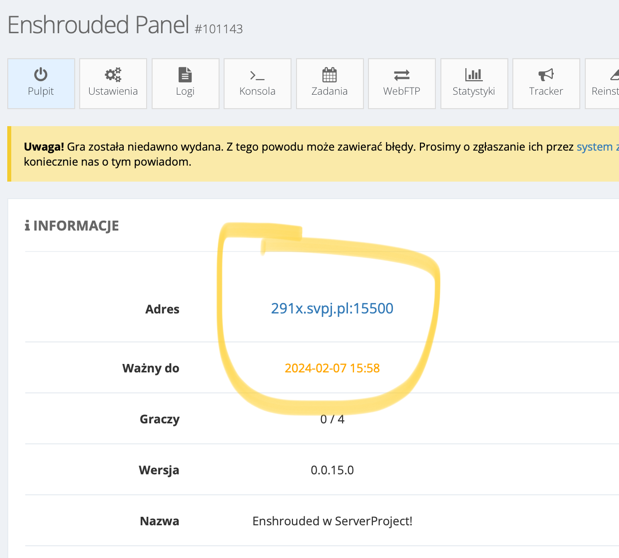Click the bold "Uwaga!" warning text
Screen dimensions: 619x558
pyautogui.click(x=44, y=146)
